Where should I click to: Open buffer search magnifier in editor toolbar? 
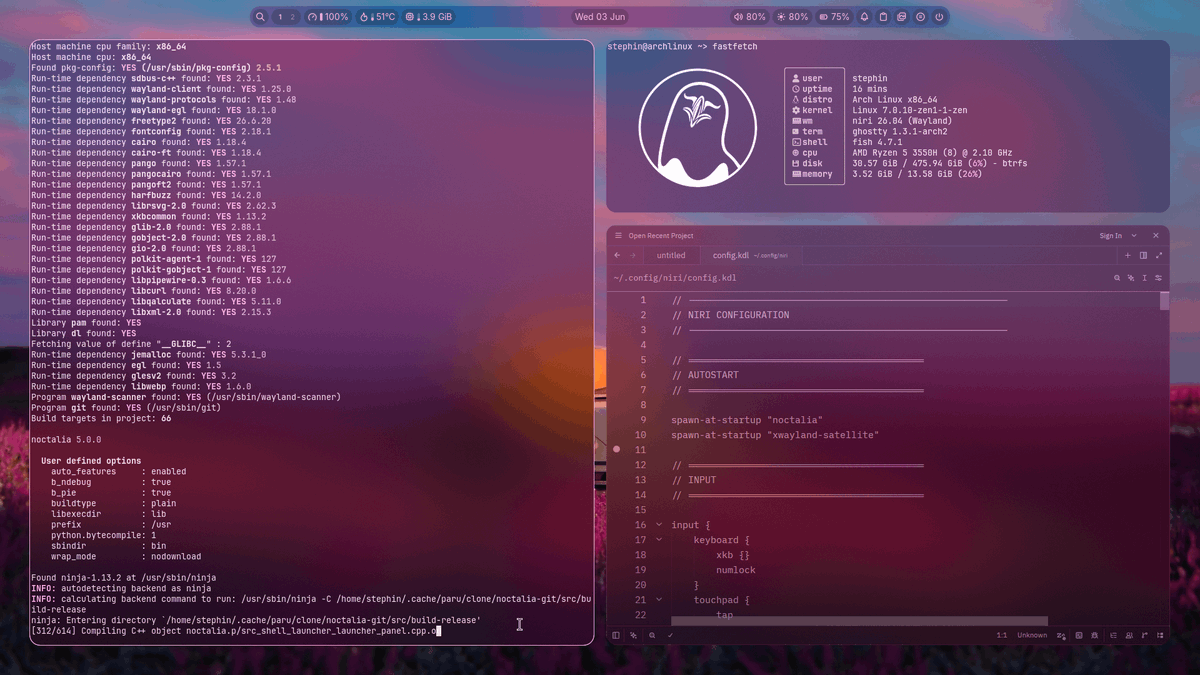(1117, 278)
